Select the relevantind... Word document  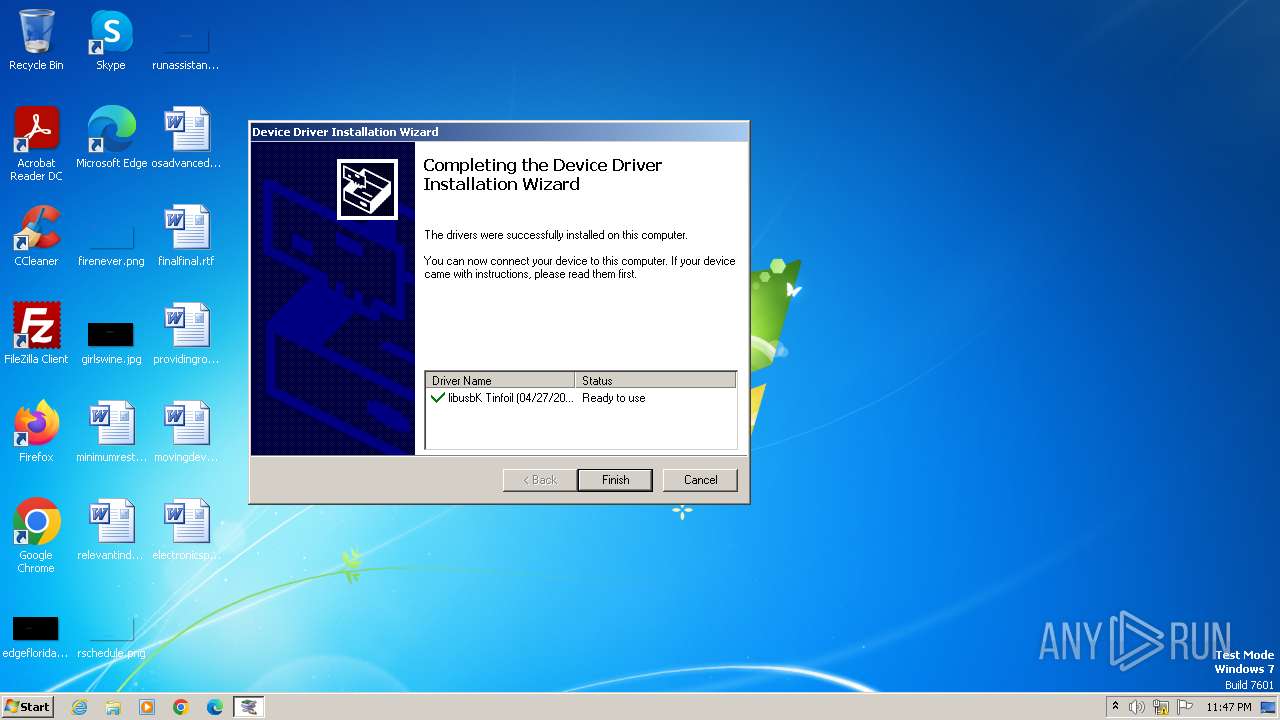pos(111,529)
